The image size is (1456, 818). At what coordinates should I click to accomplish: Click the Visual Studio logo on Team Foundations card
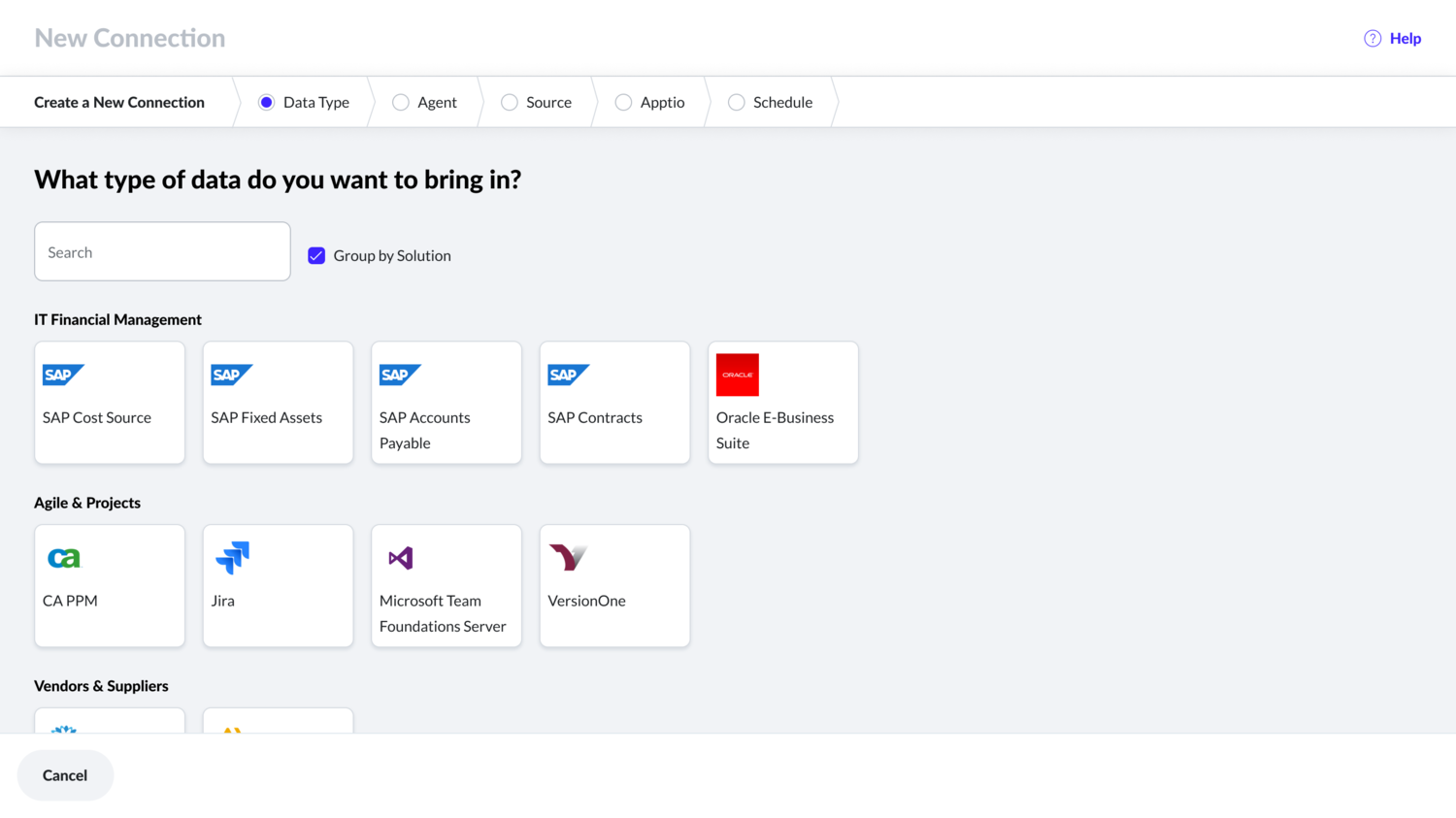pyautogui.click(x=401, y=558)
